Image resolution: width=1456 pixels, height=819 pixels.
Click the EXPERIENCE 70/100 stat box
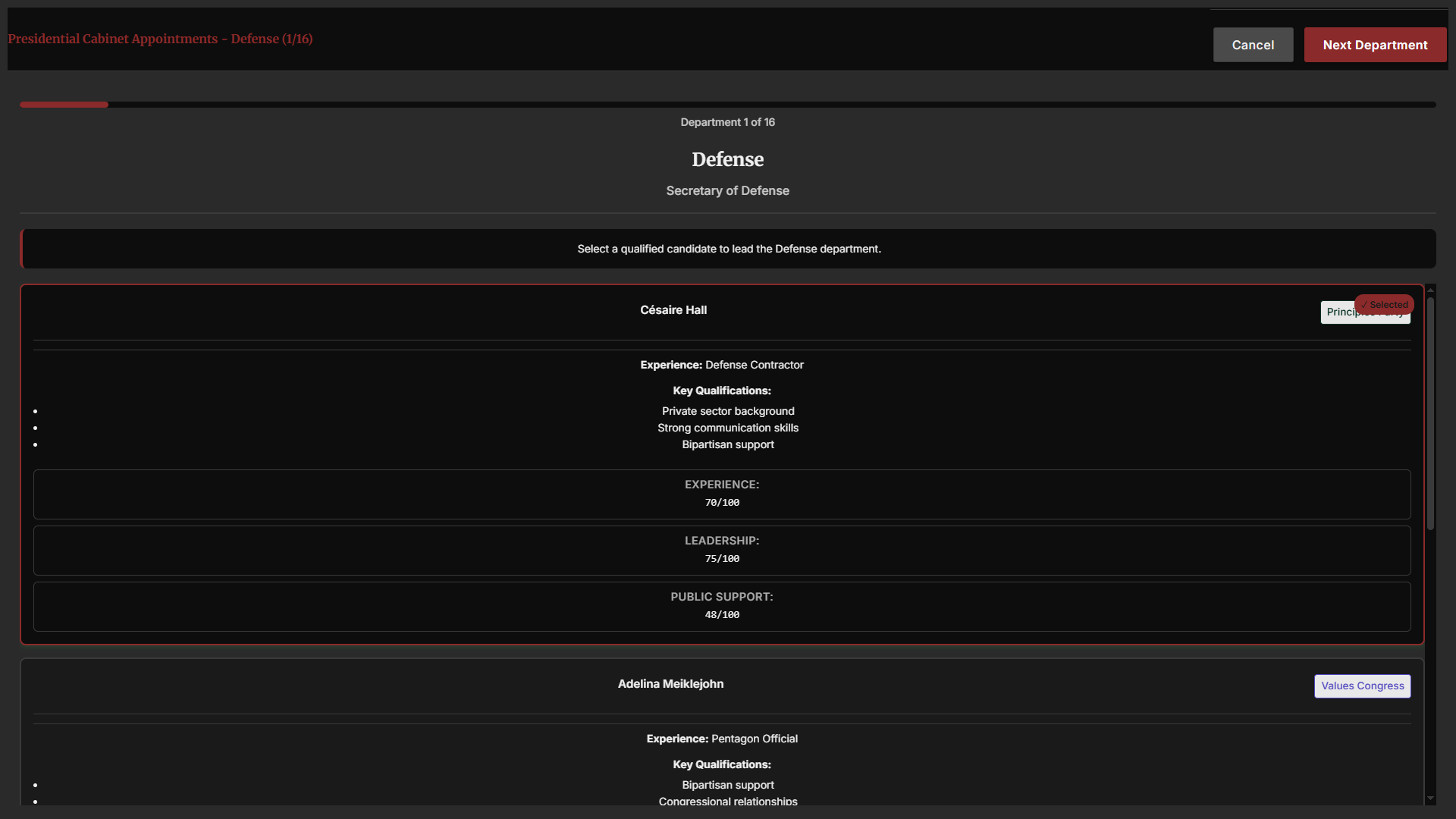(x=721, y=494)
